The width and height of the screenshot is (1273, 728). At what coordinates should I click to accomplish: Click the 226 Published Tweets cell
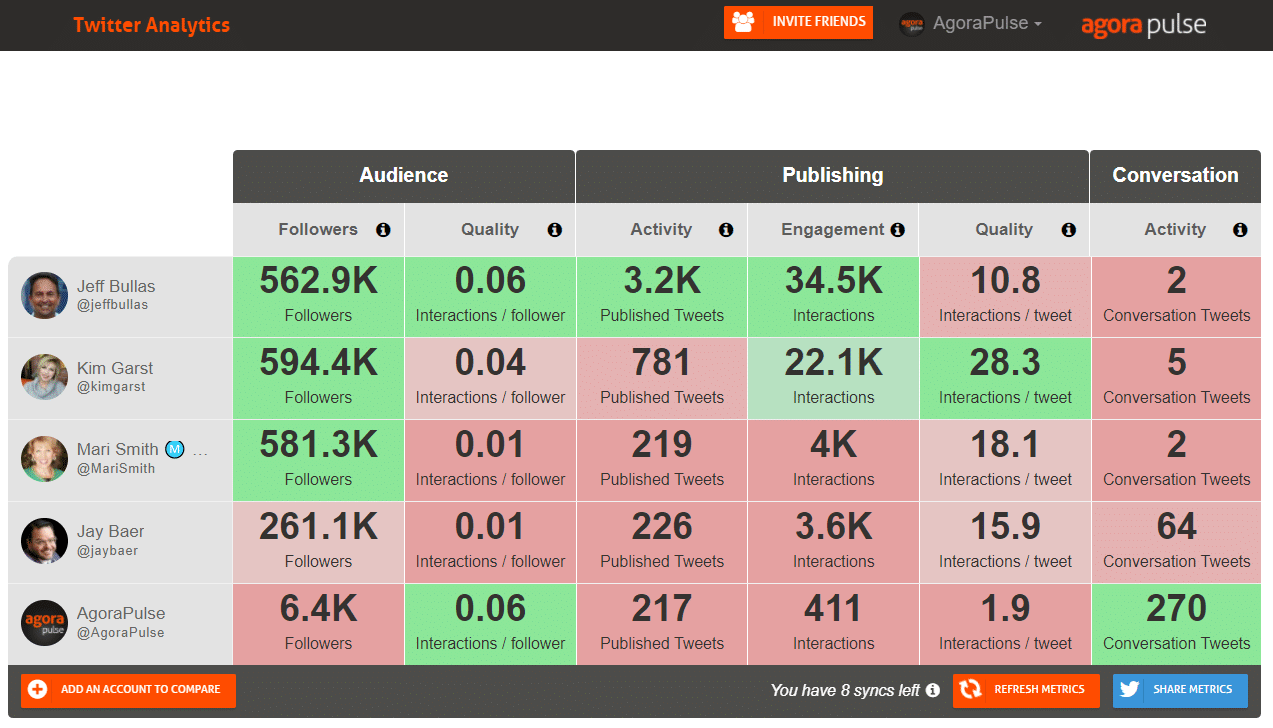(x=662, y=543)
